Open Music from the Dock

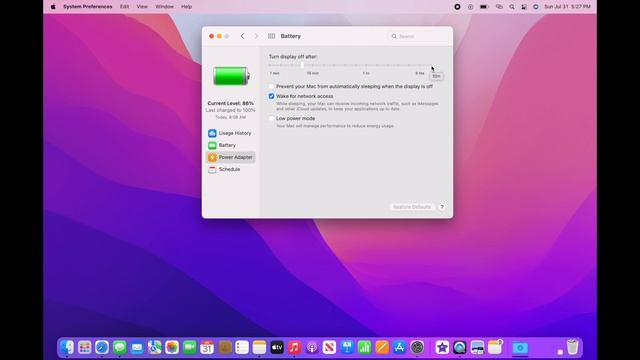click(x=294, y=347)
